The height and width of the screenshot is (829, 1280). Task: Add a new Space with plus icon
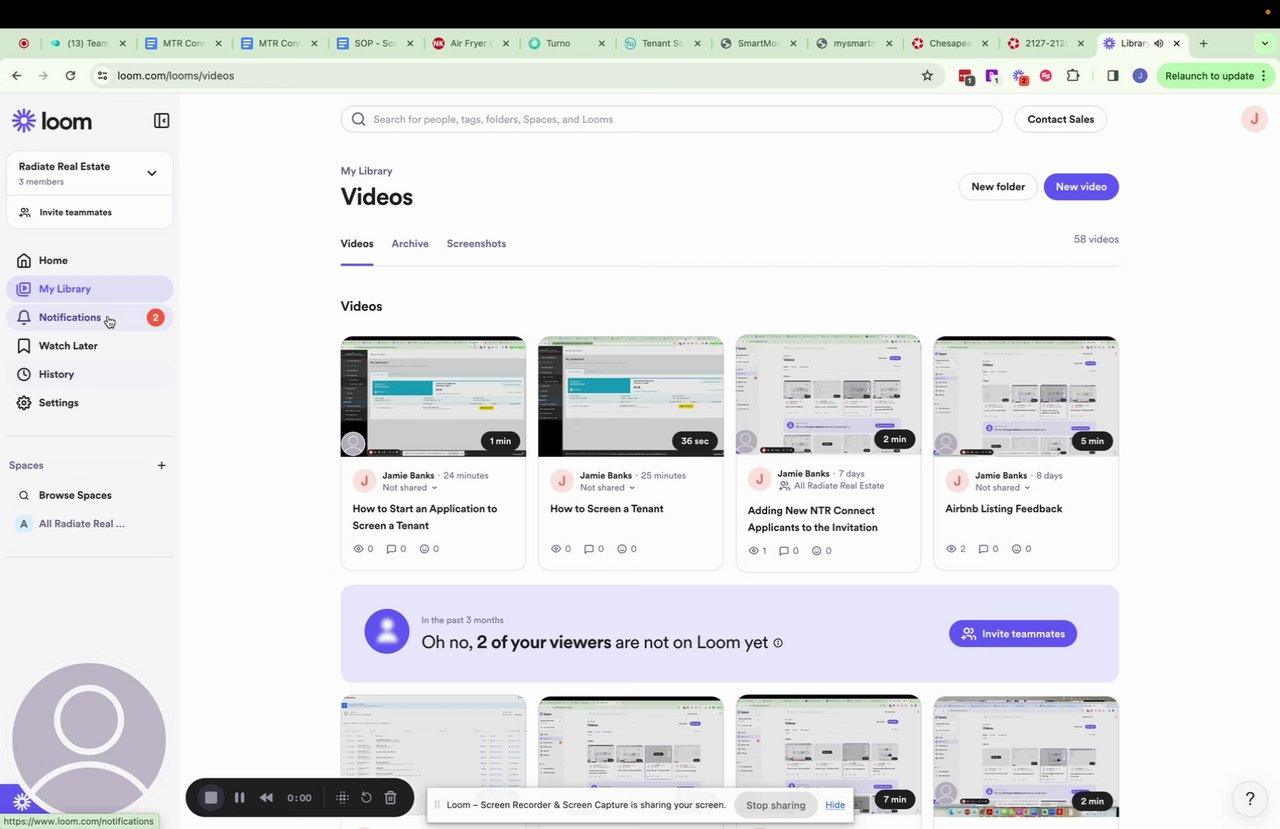(x=162, y=465)
